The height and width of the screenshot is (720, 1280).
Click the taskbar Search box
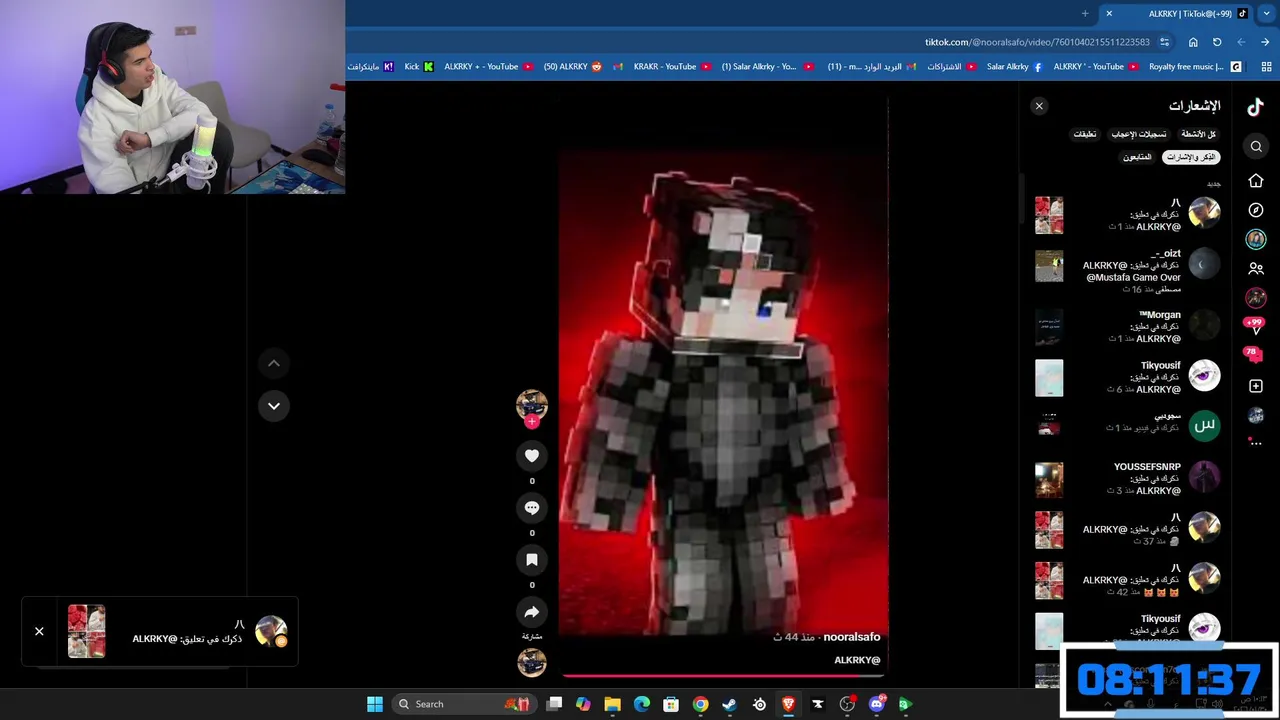[463, 704]
